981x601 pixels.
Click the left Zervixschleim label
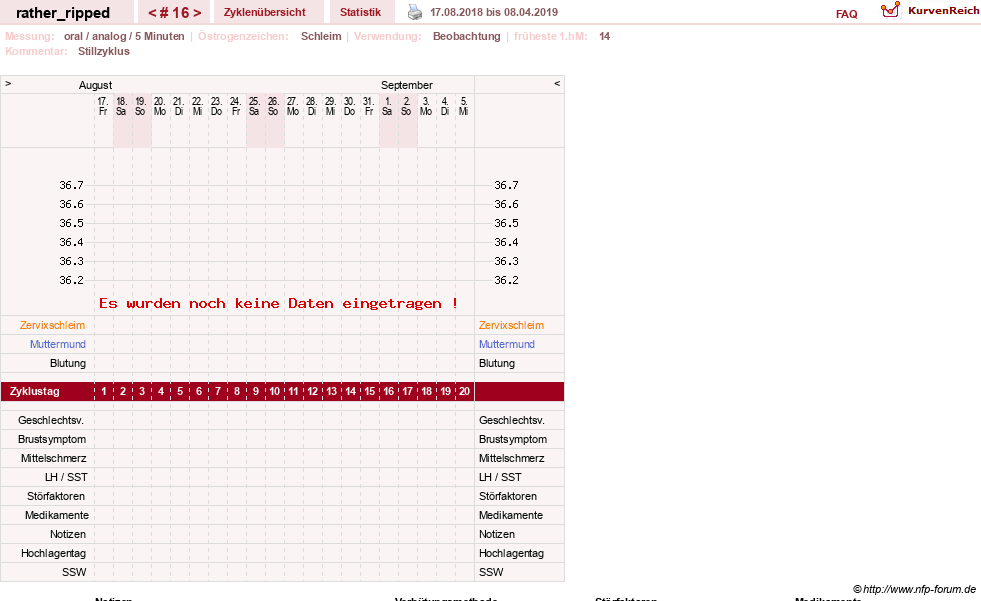point(53,325)
